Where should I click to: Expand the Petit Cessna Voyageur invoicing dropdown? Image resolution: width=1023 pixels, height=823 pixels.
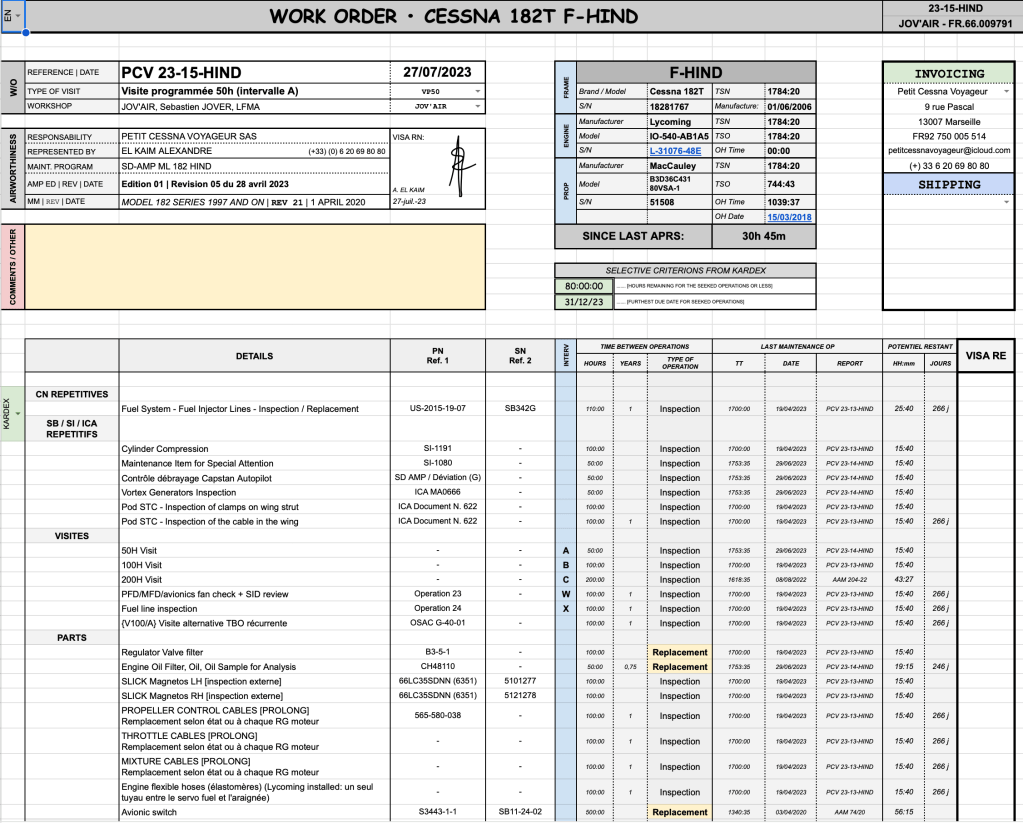(x=1005, y=91)
